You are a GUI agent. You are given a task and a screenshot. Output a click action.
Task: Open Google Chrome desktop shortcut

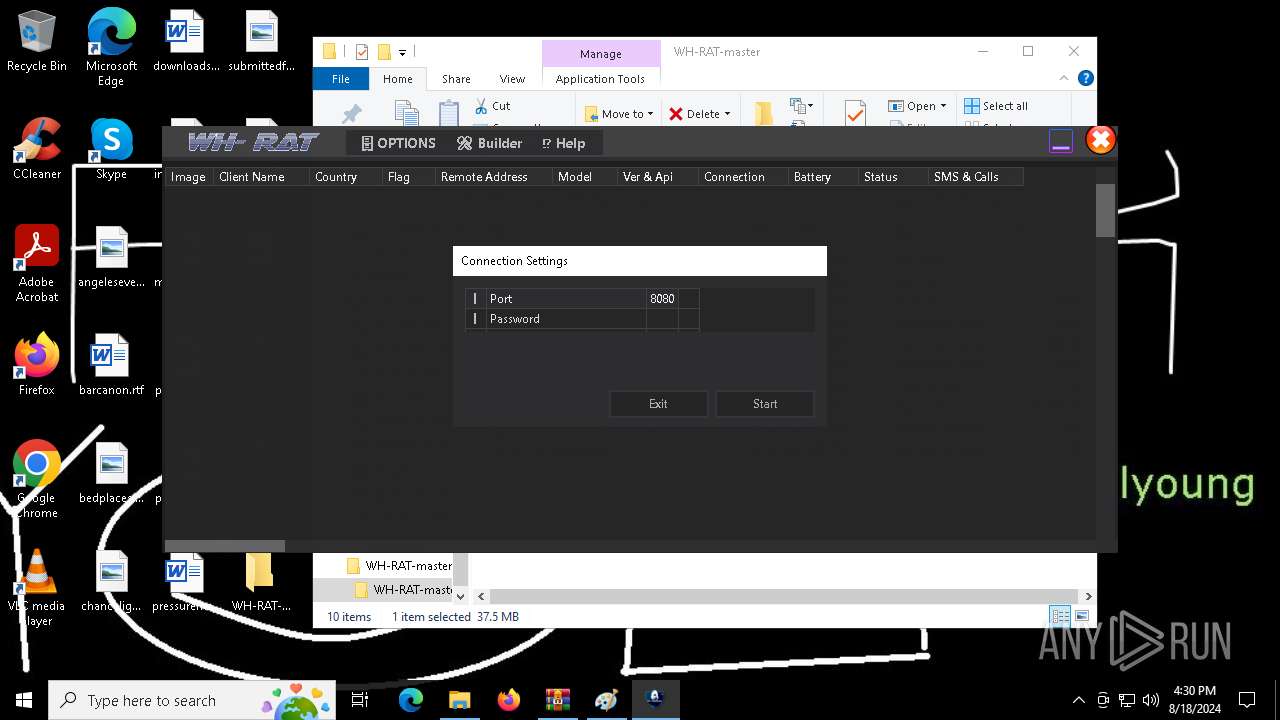click(37, 479)
